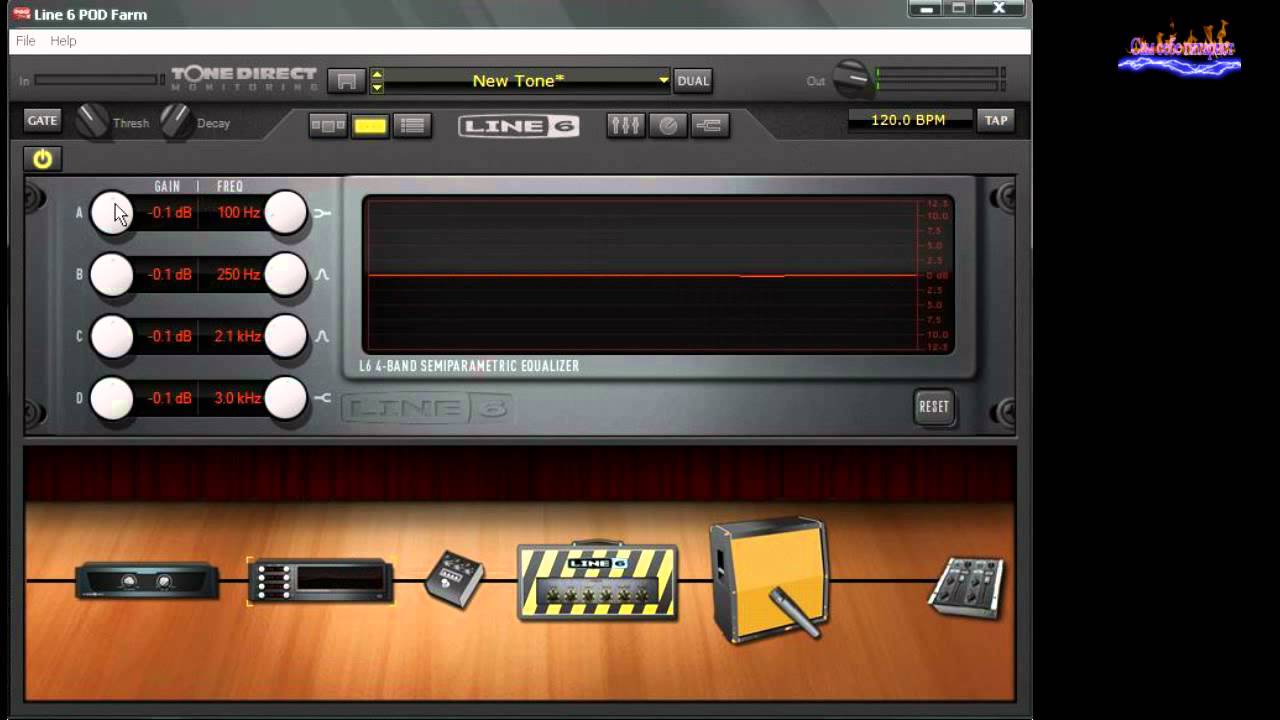Screen dimensions: 1280x720
Task: Open the tuner view icon
Action: 668,125
